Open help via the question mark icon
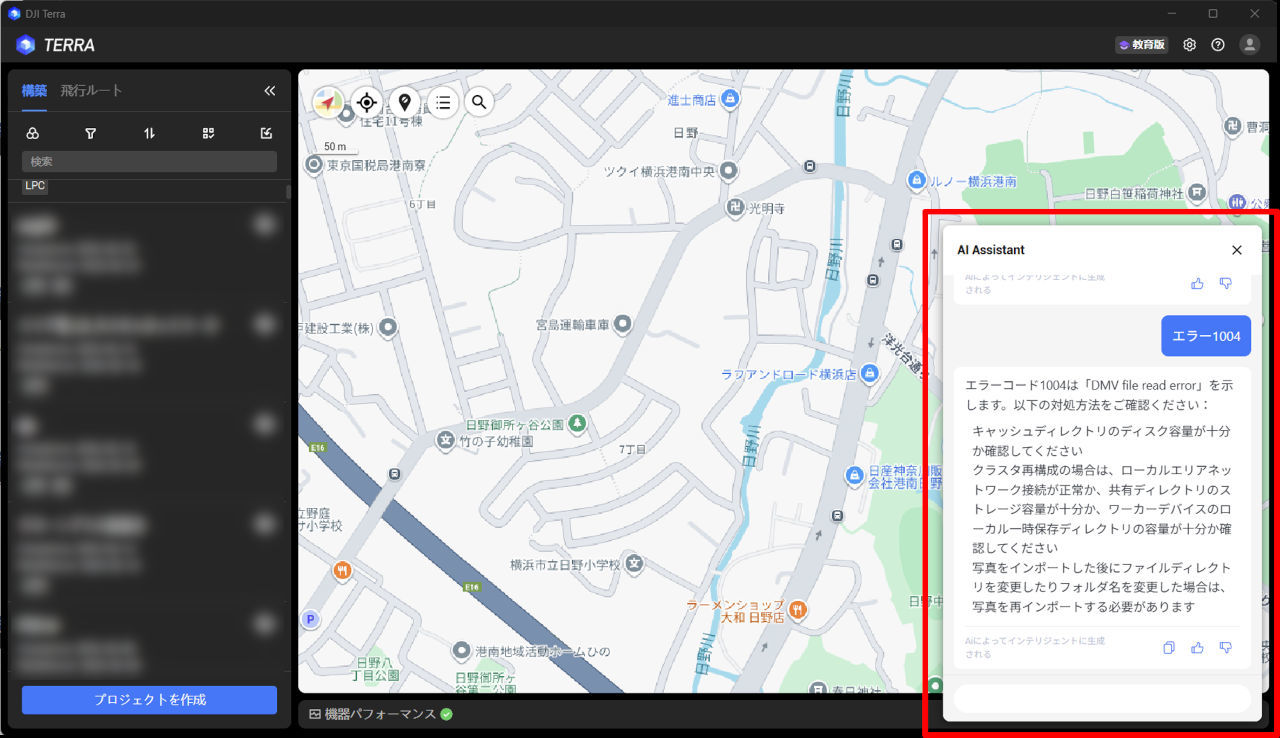 (1218, 45)
